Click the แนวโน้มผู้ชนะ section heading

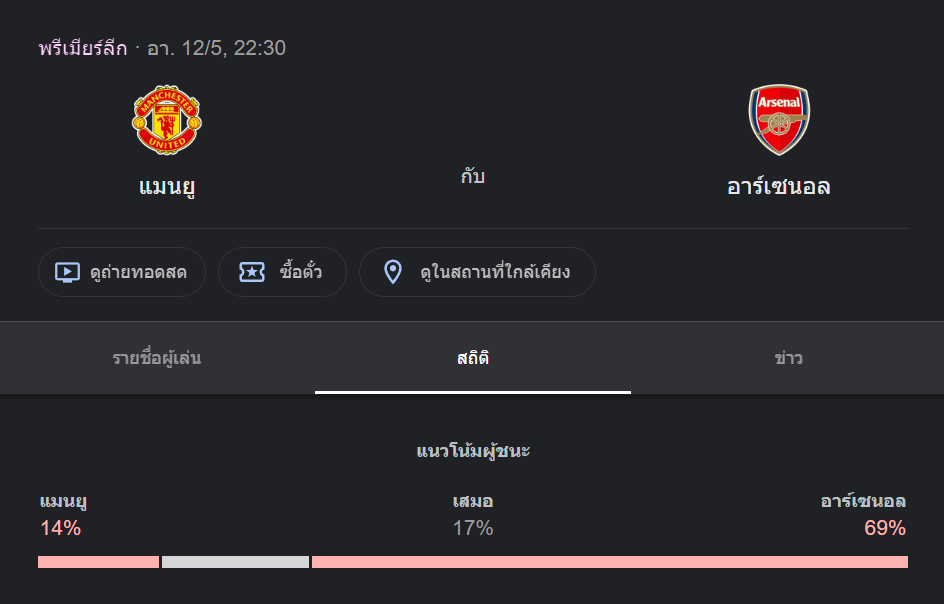click(x=473, y=452)
